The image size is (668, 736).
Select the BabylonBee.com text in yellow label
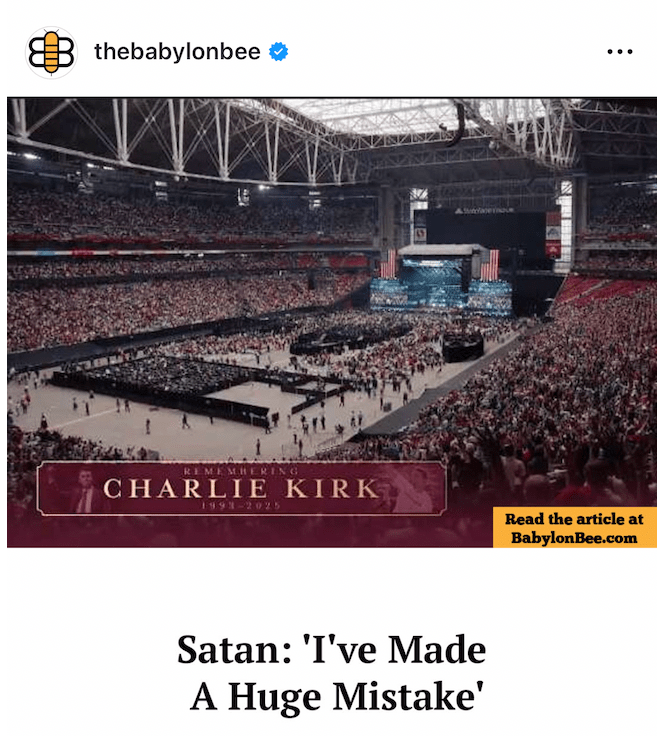coord(574,537)
